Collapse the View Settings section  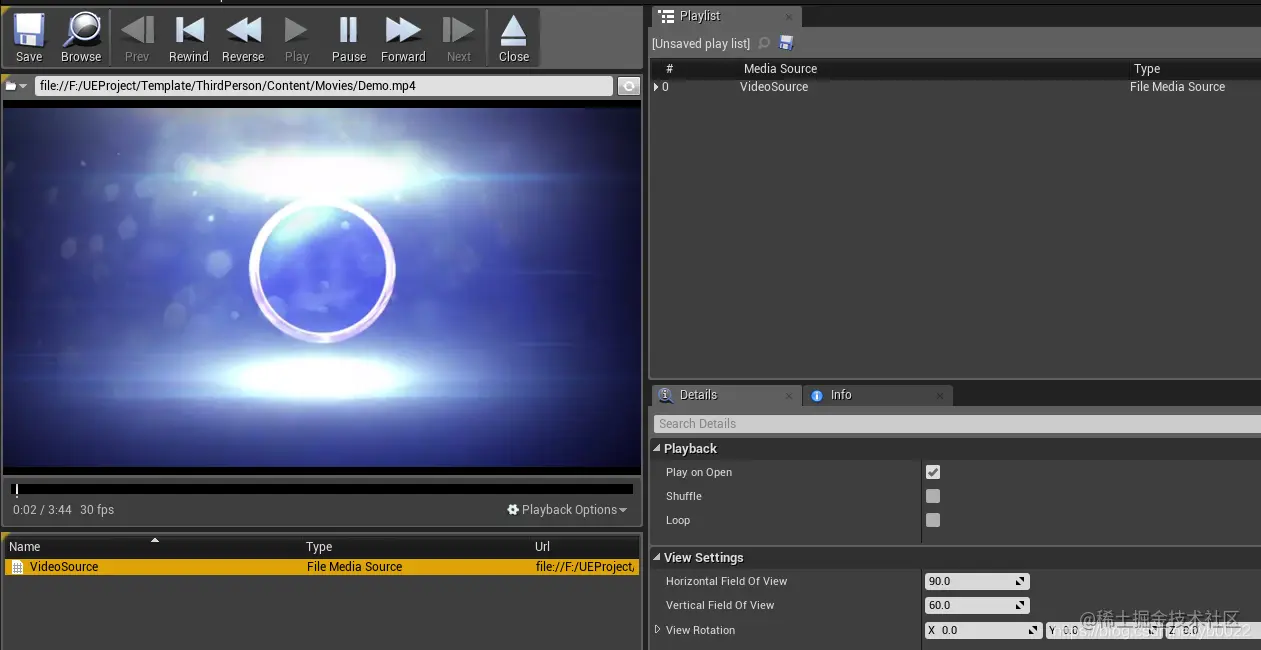click(657, 558)
